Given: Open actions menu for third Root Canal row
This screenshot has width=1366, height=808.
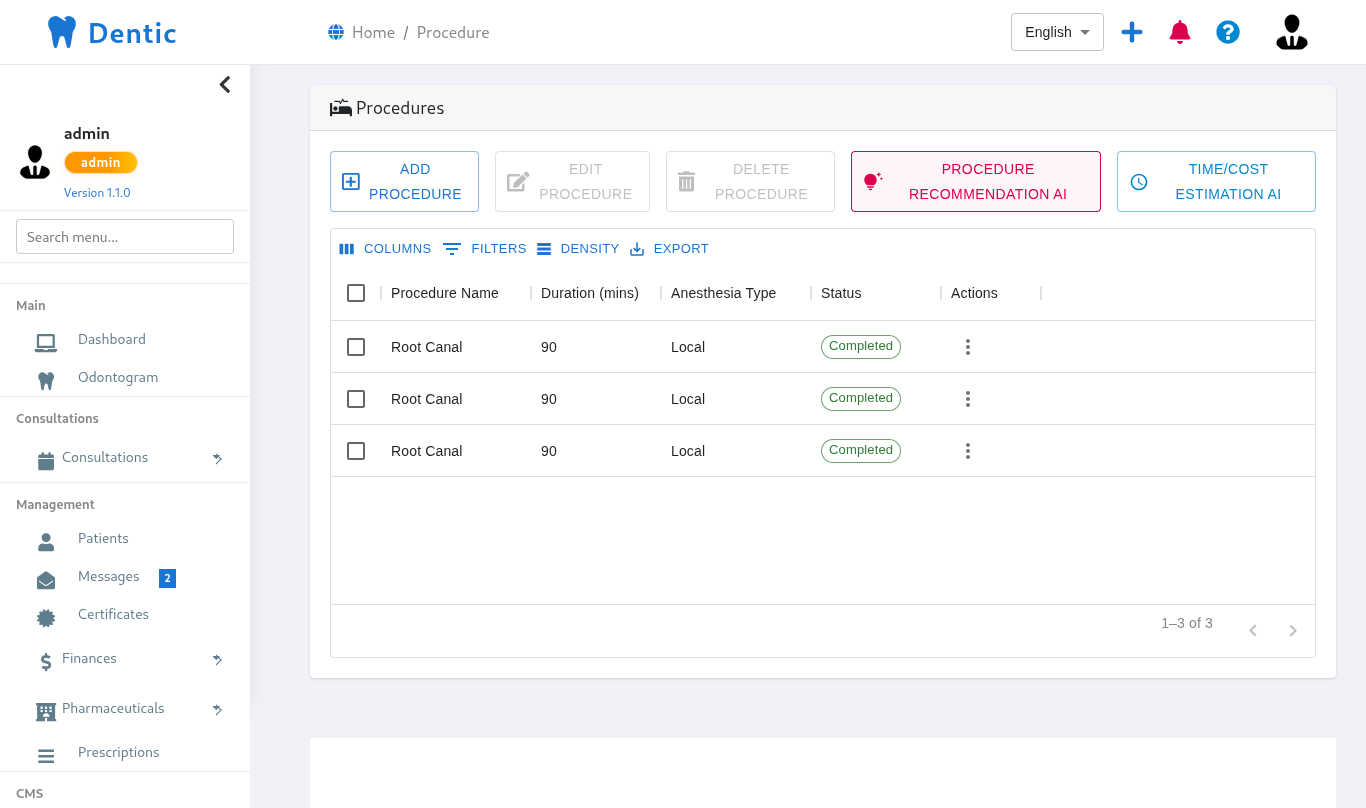Looking at the screenshot, I should coord(967,451).
